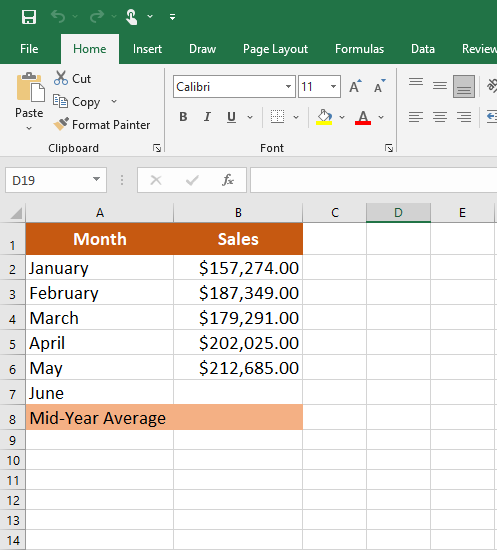Screen dimensions: 497x550
Task: Click the Cut scissors icon
Action: coord(61,78)
